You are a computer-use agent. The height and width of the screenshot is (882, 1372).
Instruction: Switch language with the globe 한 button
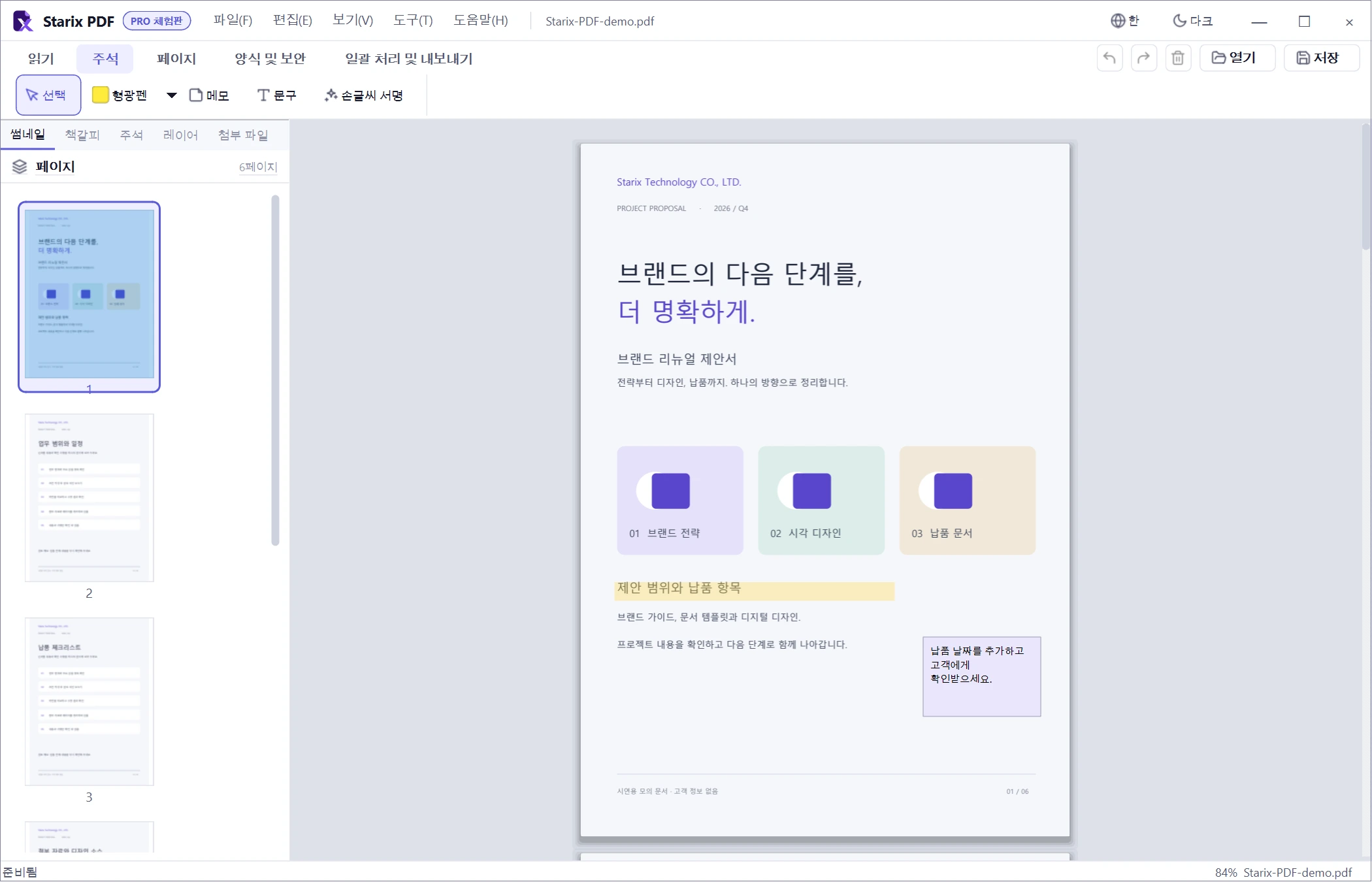[x=1125, y=21]
